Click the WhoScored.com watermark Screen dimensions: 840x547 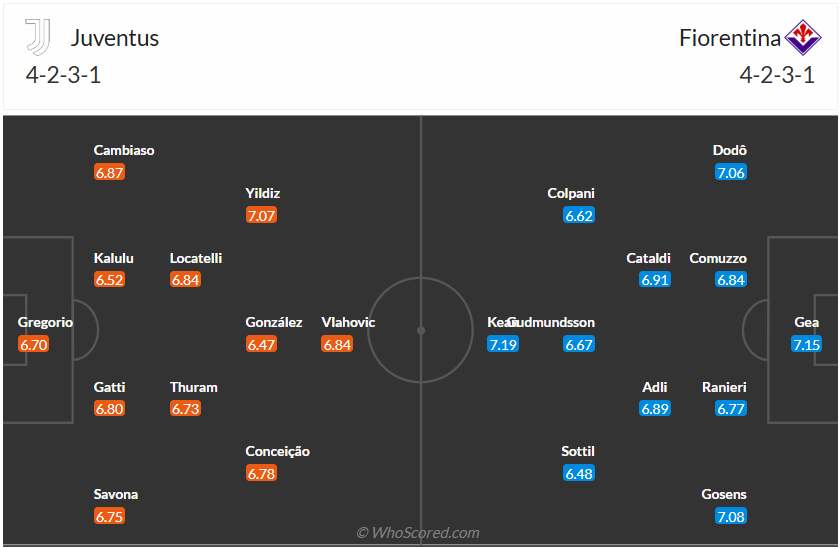[418, 533]
